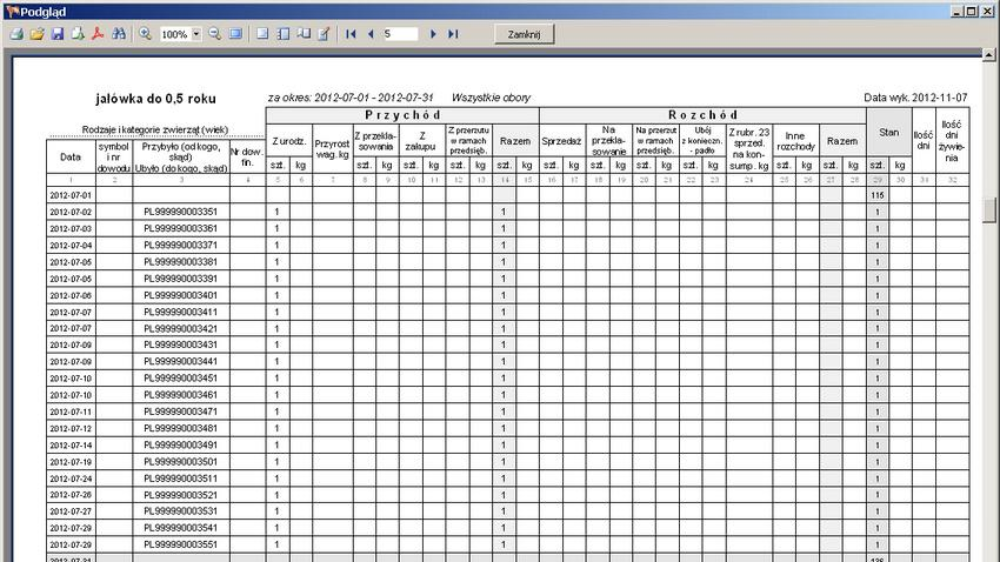1000x562 pixels.
Task: Zoom in with magnifier plus icon
Action: point(145,34)
